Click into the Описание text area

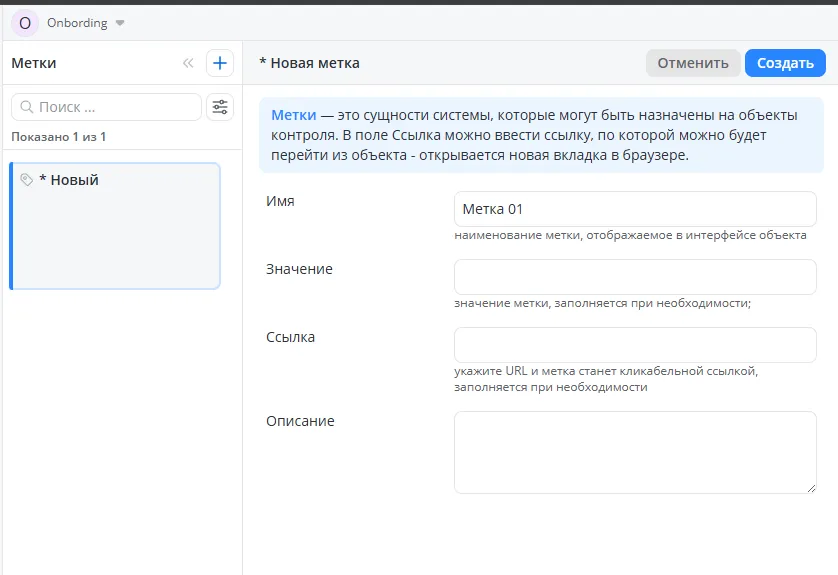pos(634,452)
